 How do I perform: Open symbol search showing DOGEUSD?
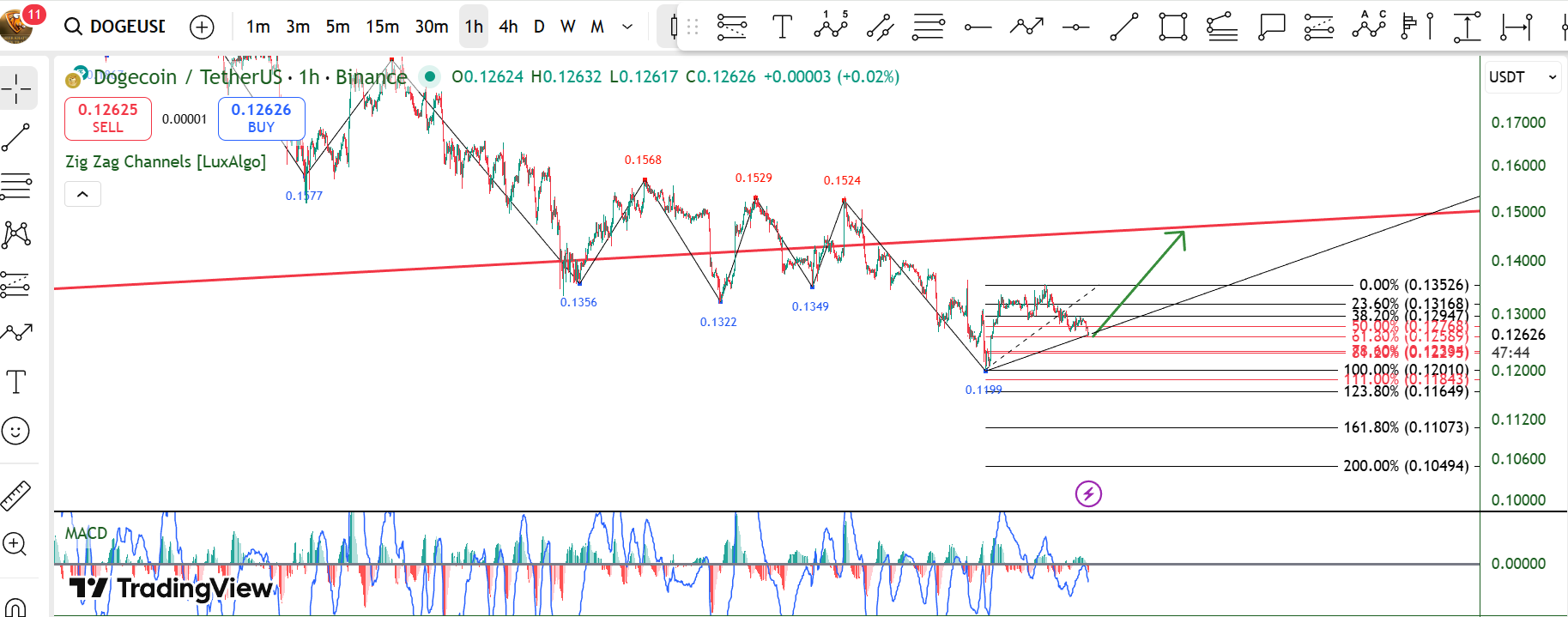pyautogui.click(x=117, y=27)
